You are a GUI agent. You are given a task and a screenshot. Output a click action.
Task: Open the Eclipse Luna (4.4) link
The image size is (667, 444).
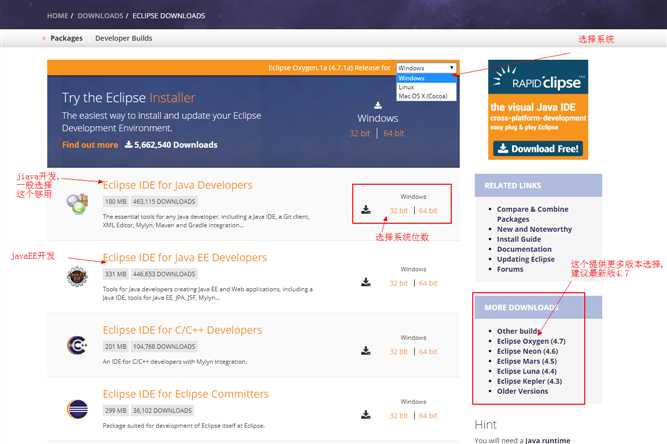click(527, 371)
